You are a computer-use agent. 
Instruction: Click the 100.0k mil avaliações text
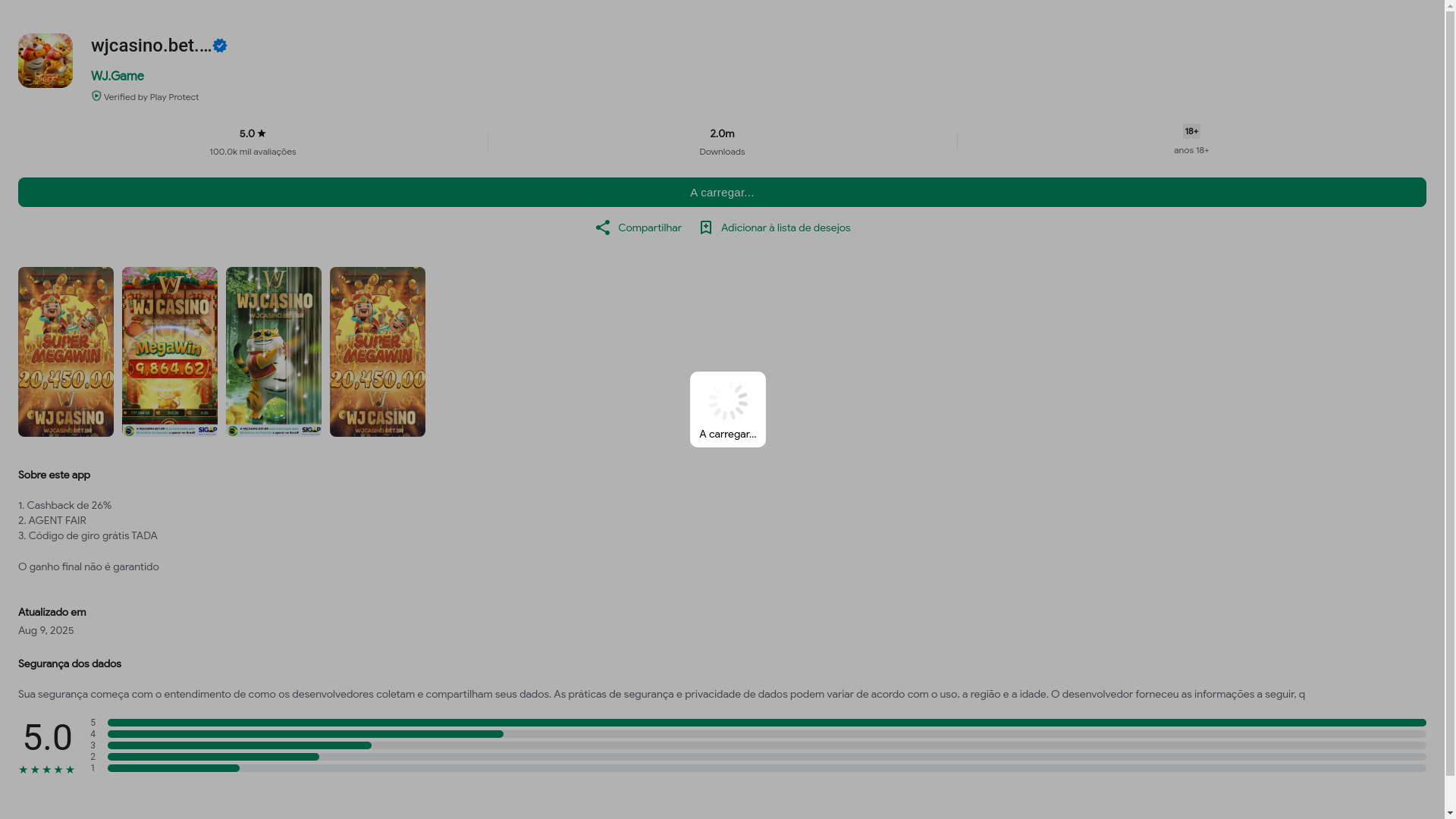253,152
